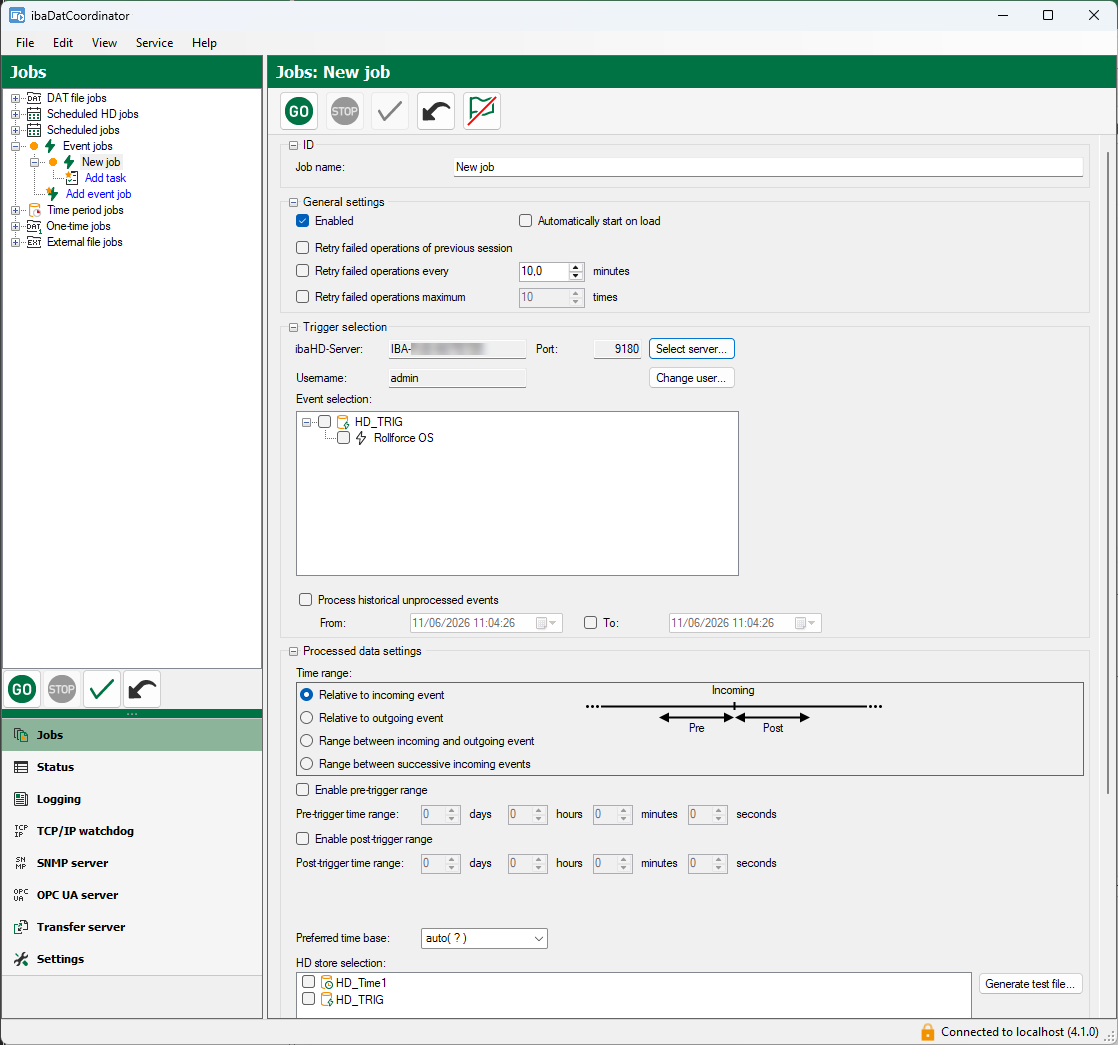Image resolution: width=1118 pixels, height=1045 pixels.
Task: Open Logging via its page icon
Action: 21,799
